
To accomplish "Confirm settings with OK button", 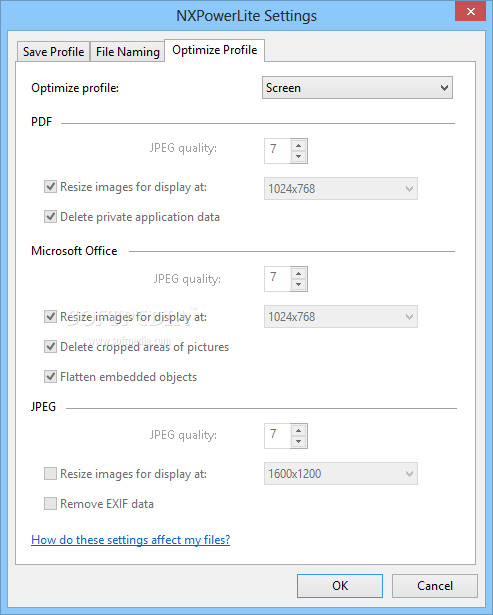I will tap(340, 586).
